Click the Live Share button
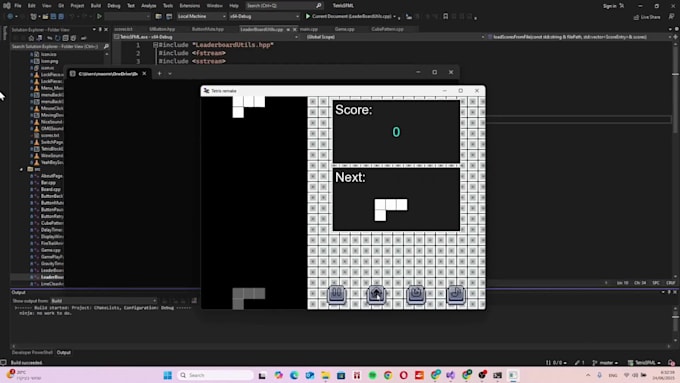Screen dimensions: 680x383 click(647, 17)
